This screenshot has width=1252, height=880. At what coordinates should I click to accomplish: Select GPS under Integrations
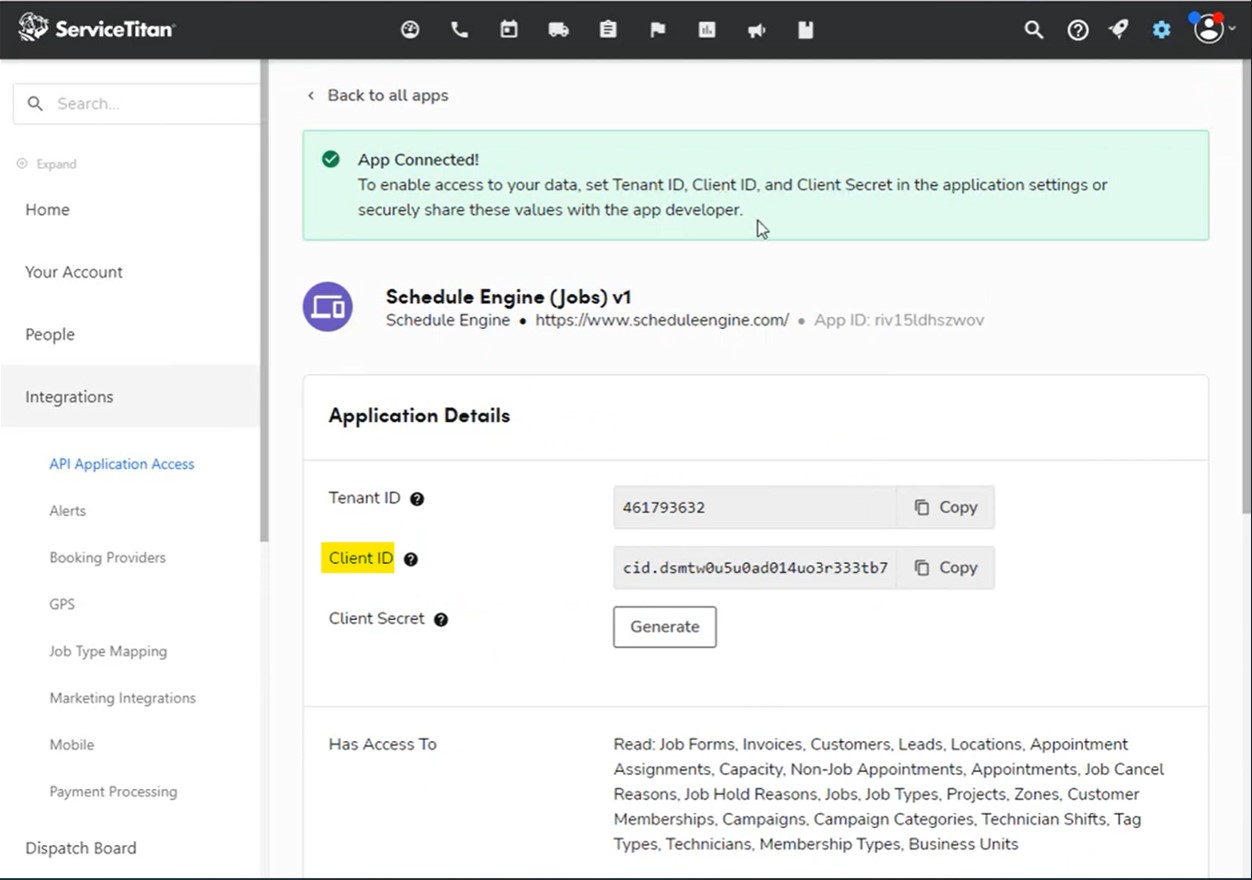point(62,605)
